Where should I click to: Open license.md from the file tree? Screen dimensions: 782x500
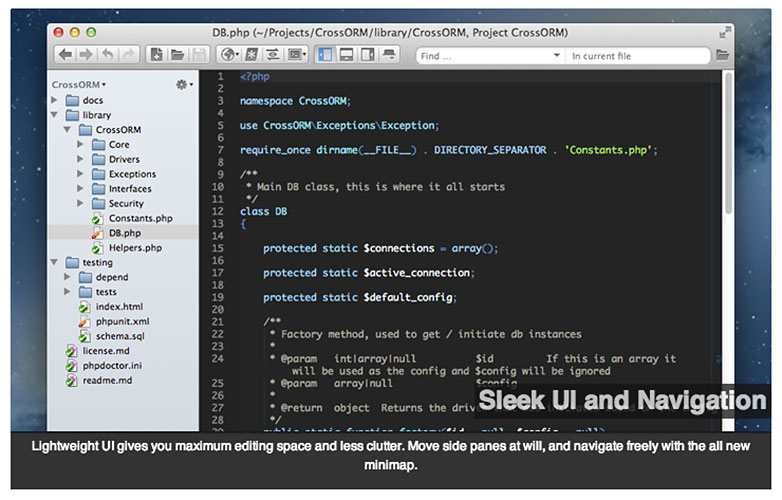pyautogui.click(x=106, y=351)
